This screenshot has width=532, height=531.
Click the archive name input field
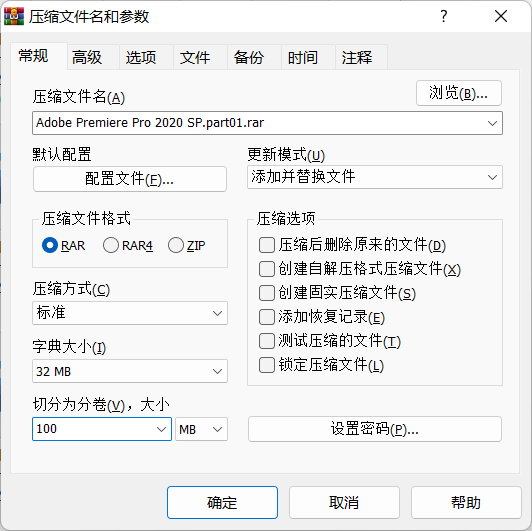point(267,123)
